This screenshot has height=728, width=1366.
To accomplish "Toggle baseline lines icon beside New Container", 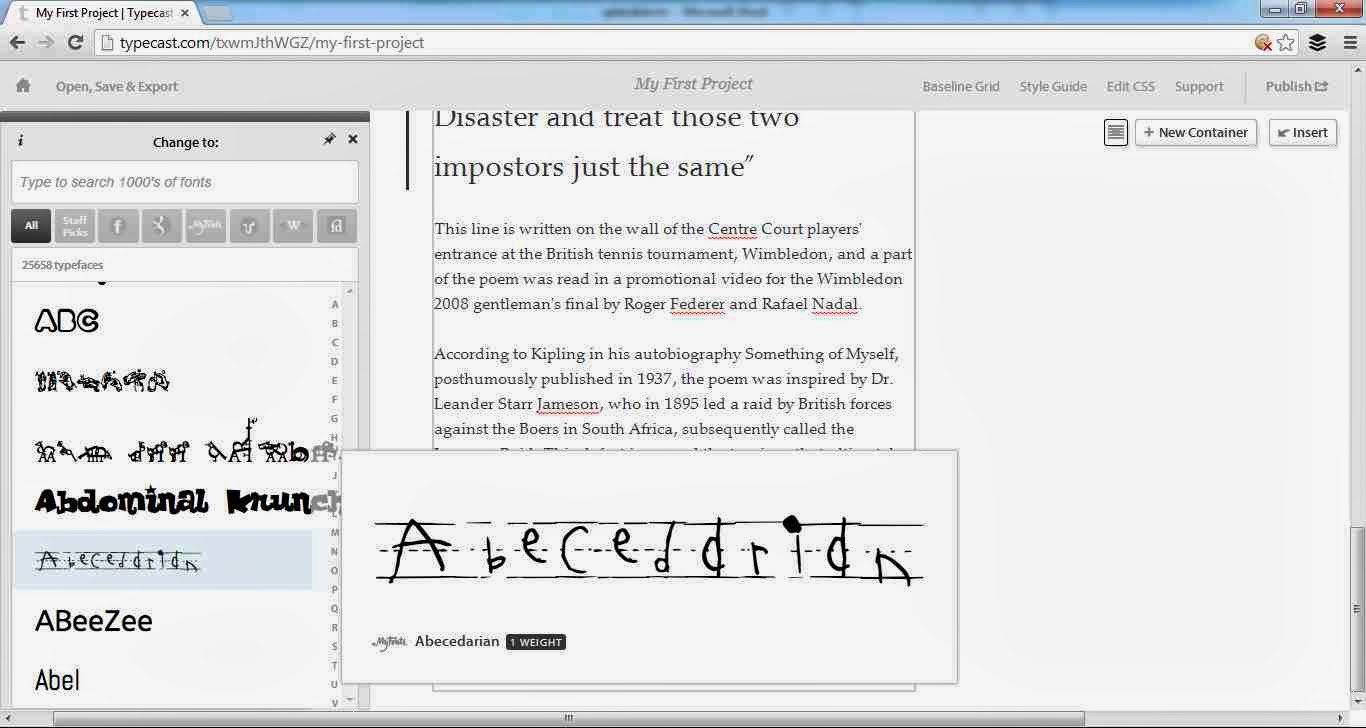I will pos(1116,132).
